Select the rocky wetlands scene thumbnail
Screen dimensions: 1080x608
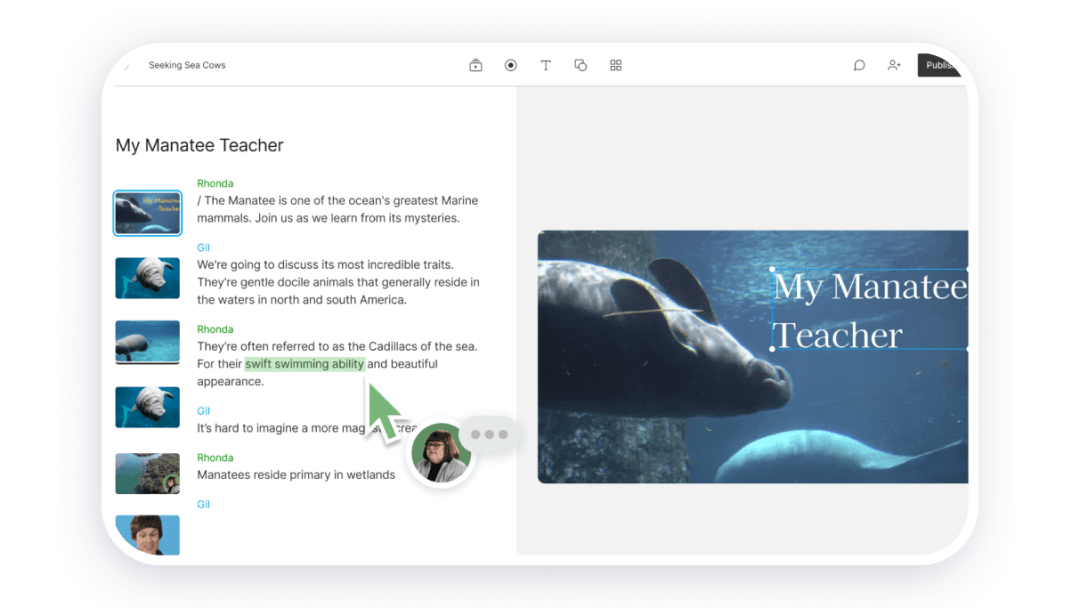[147, 473]
